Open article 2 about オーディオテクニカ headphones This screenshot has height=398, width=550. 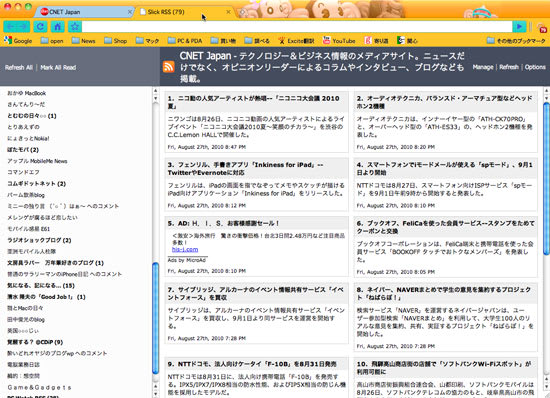(444, 102)
